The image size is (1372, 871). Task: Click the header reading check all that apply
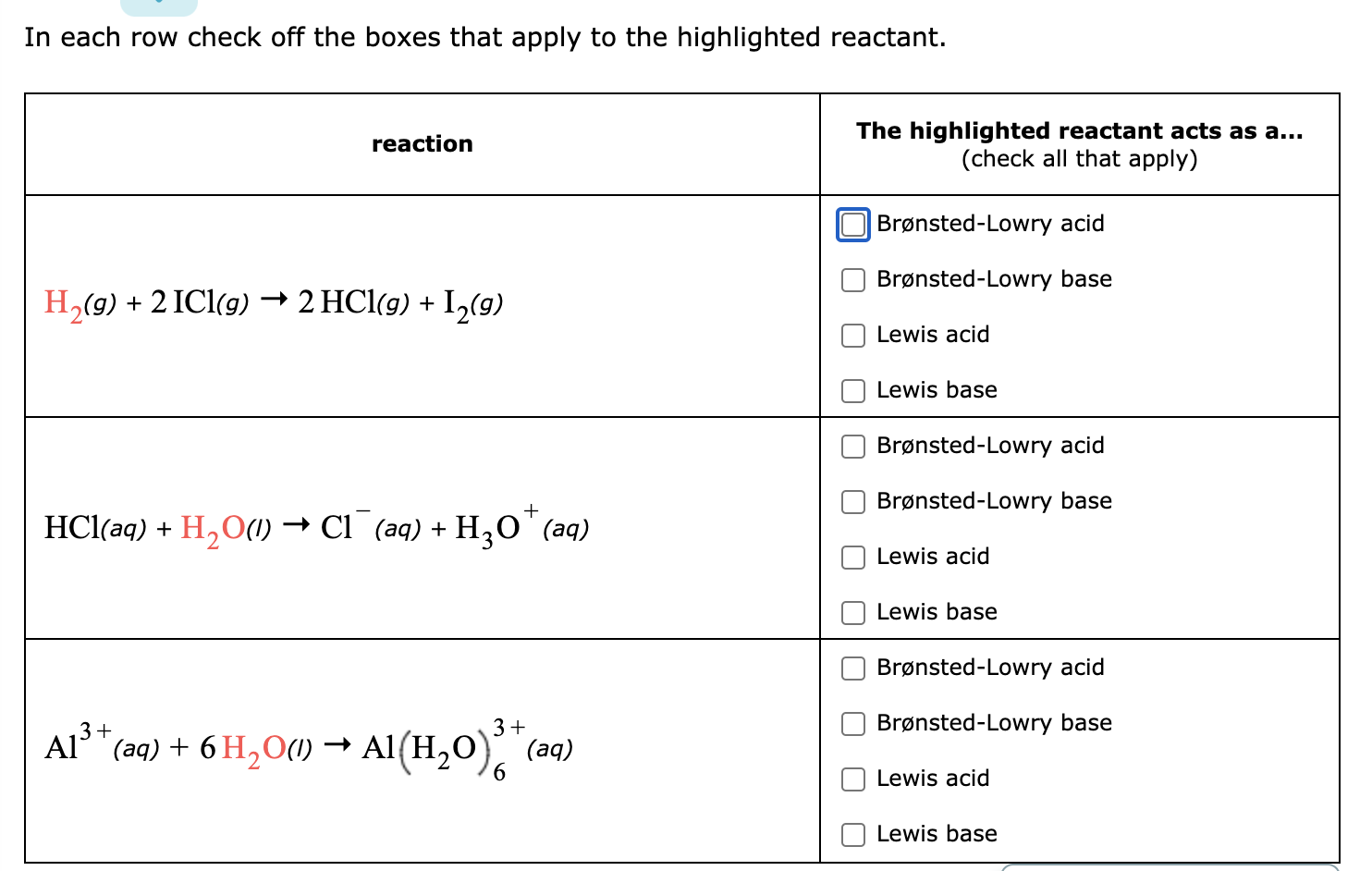pos(1079,159)
